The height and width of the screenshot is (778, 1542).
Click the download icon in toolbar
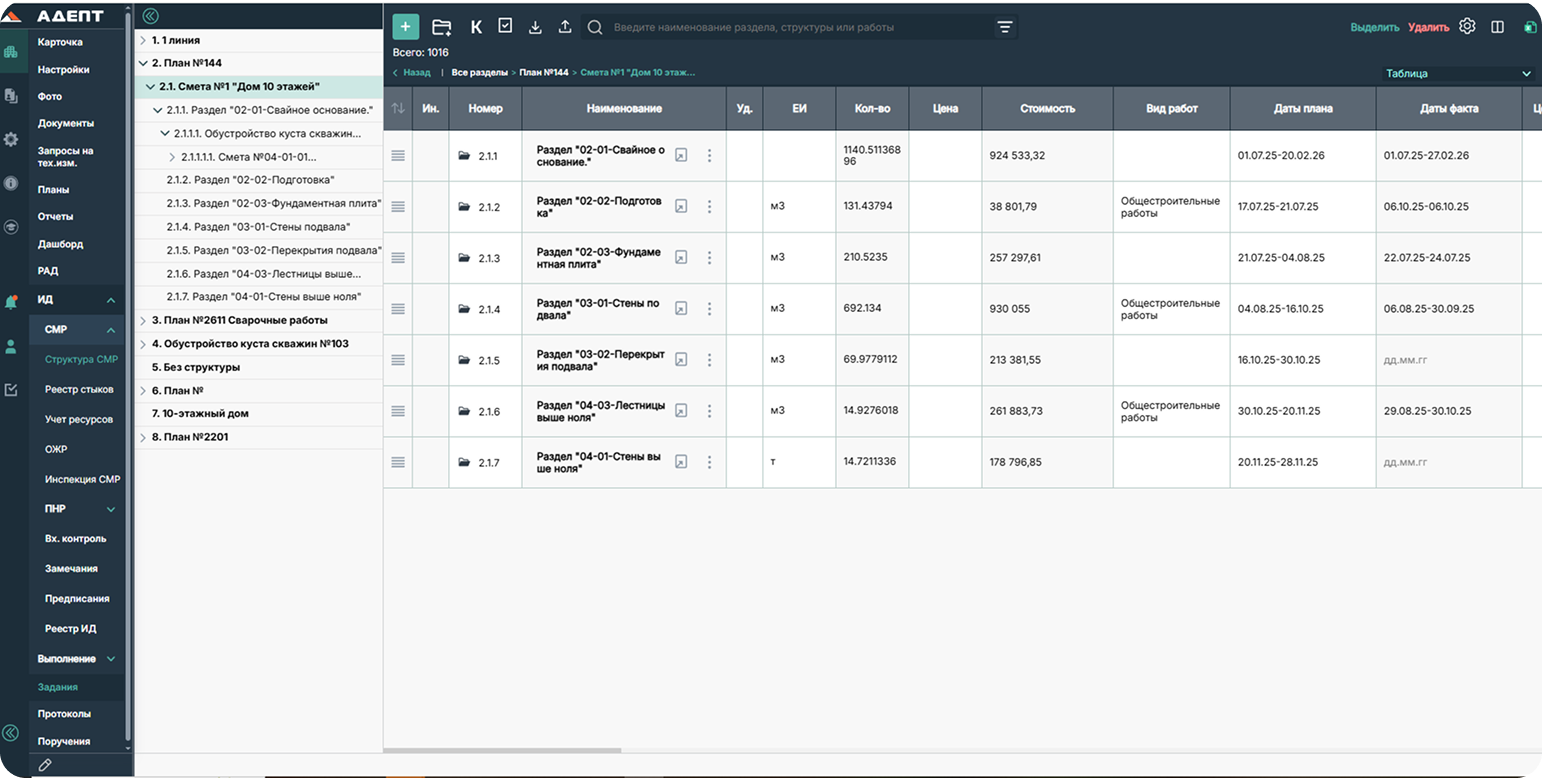tap(535, 27)
